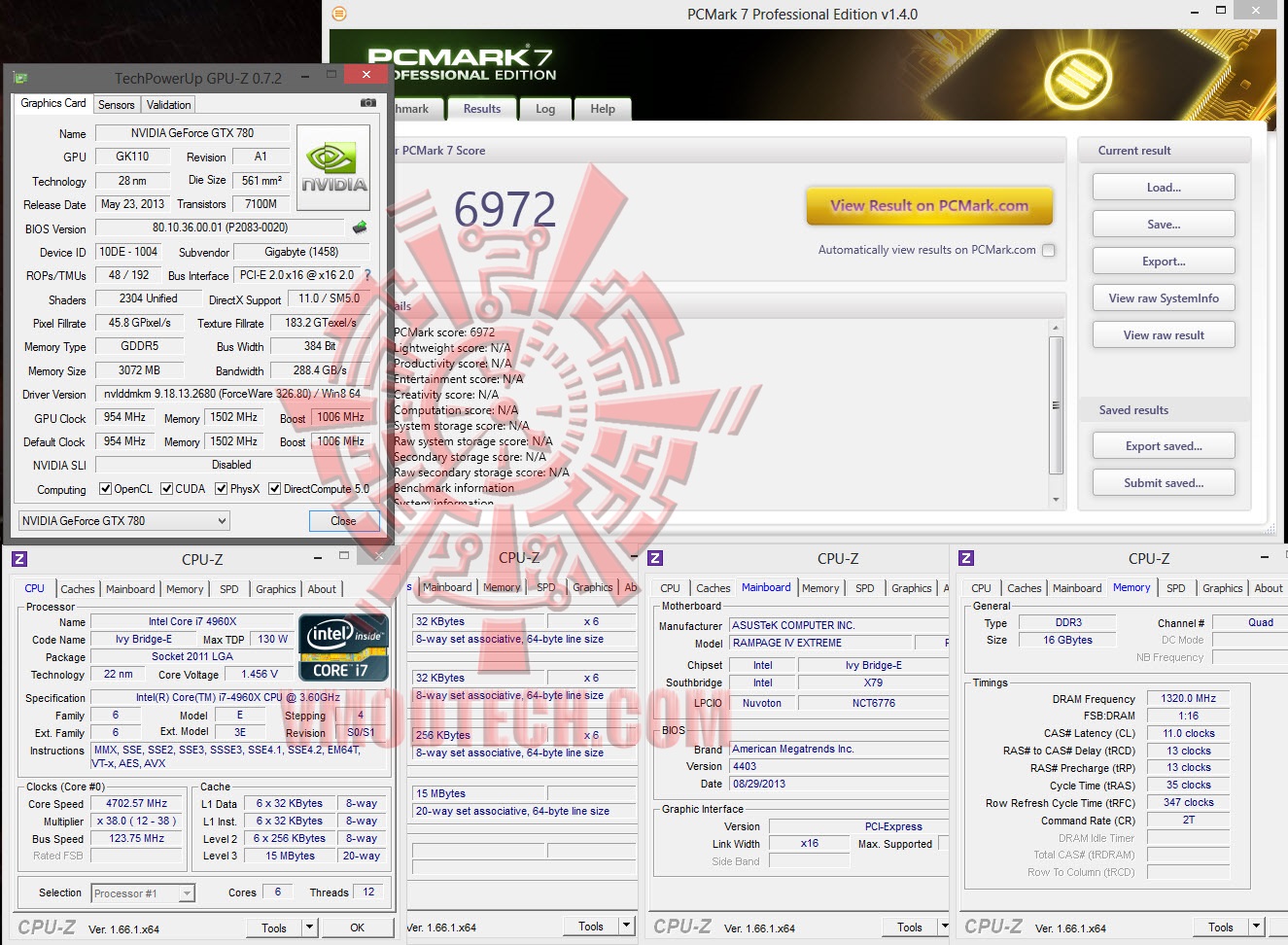Open View raw SystemInfo
Screen dimensions: 1288x945
point(1164,298)
